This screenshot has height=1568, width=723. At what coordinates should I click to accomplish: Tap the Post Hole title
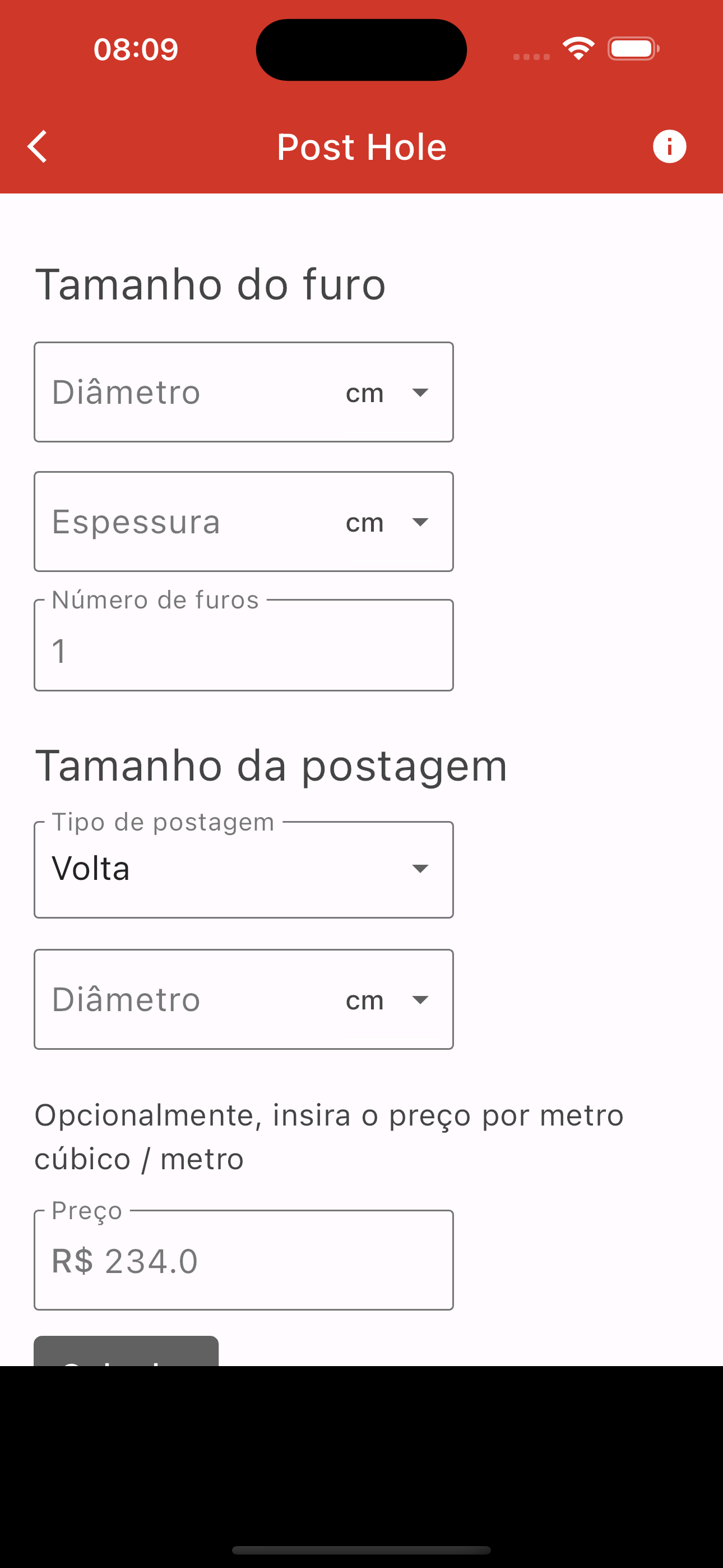click(361, 147)
